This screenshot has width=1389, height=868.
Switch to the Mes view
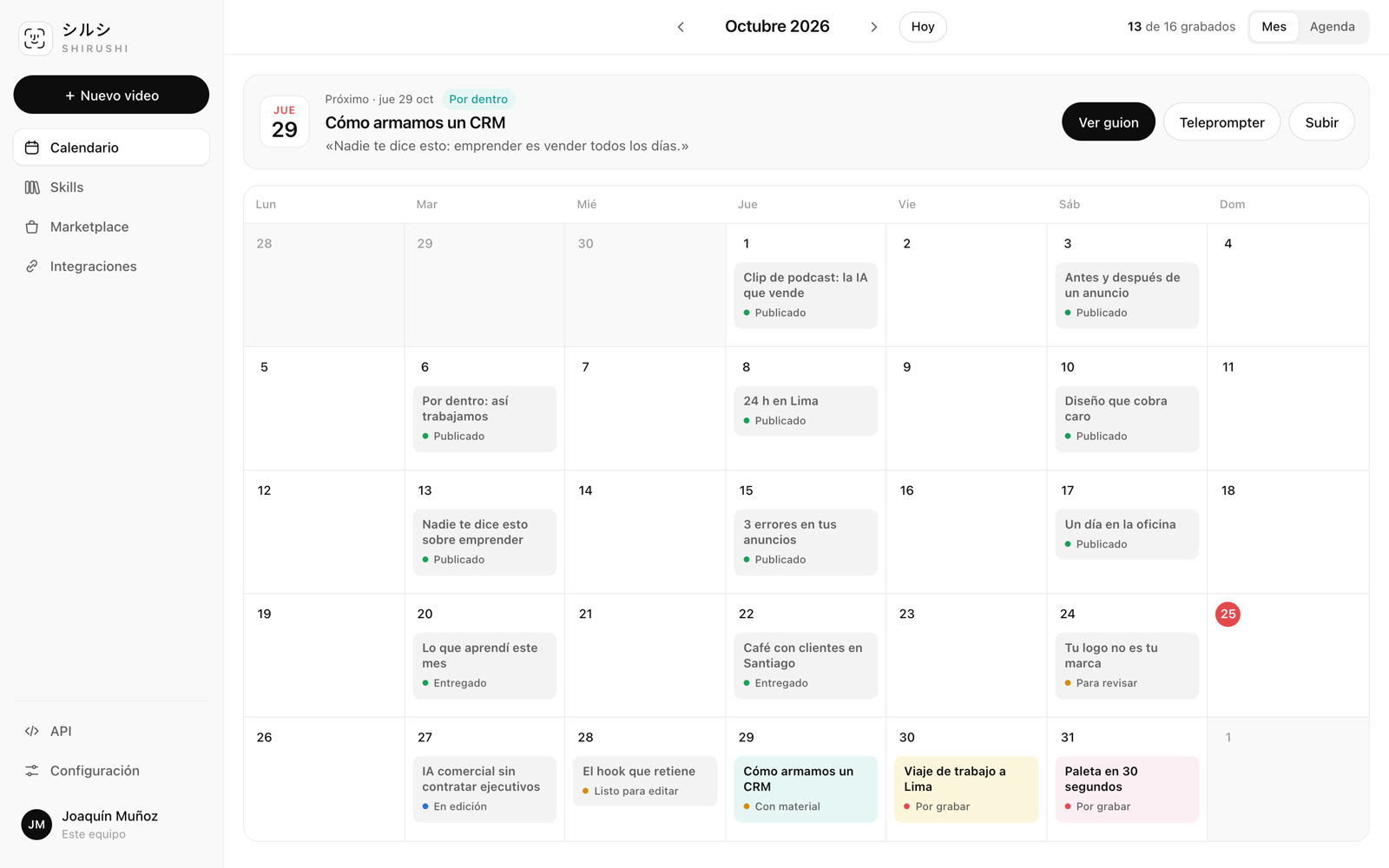(x=1274, y=27)
